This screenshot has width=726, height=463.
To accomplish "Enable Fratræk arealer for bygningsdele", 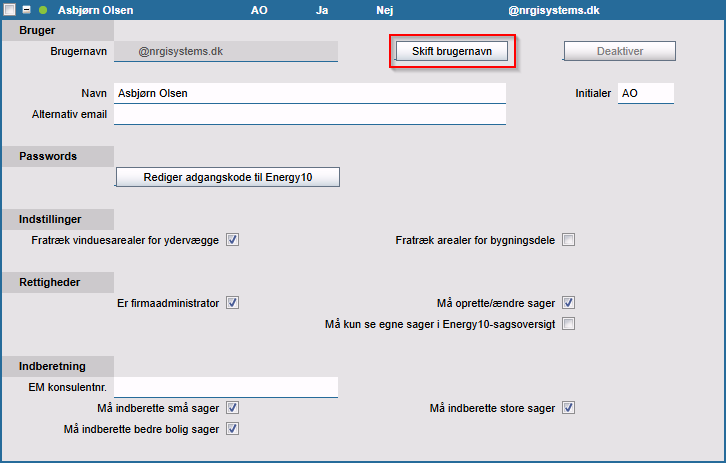I will click(568, 240).
